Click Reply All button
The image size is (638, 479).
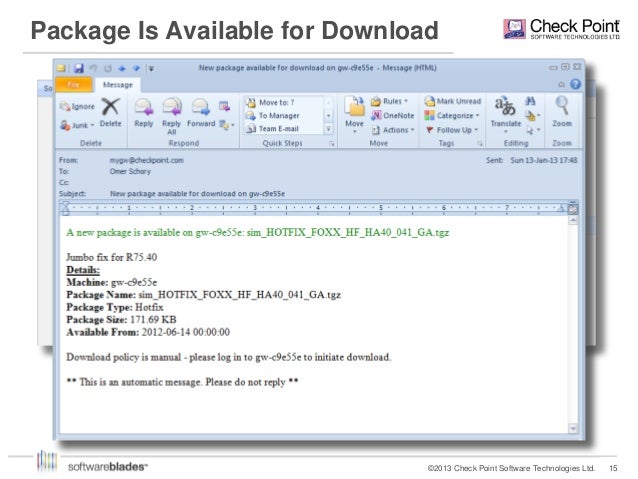click(x=171, y=116)
